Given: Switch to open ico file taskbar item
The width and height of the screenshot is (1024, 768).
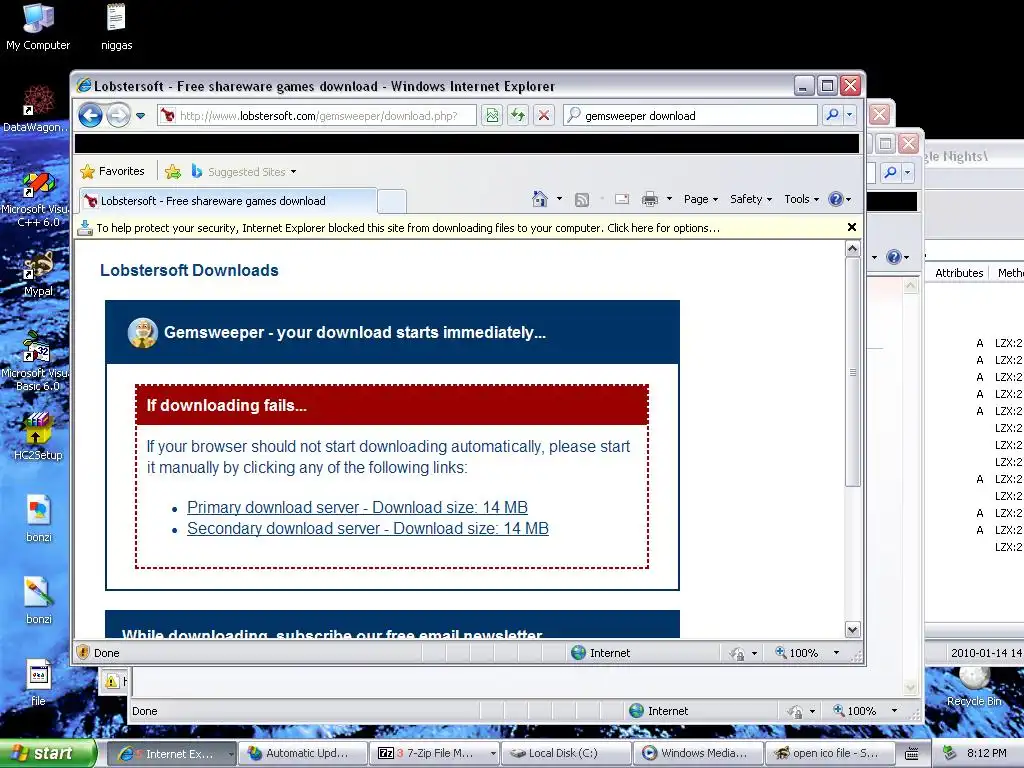Looking at the screenshot, I should 829,754.
